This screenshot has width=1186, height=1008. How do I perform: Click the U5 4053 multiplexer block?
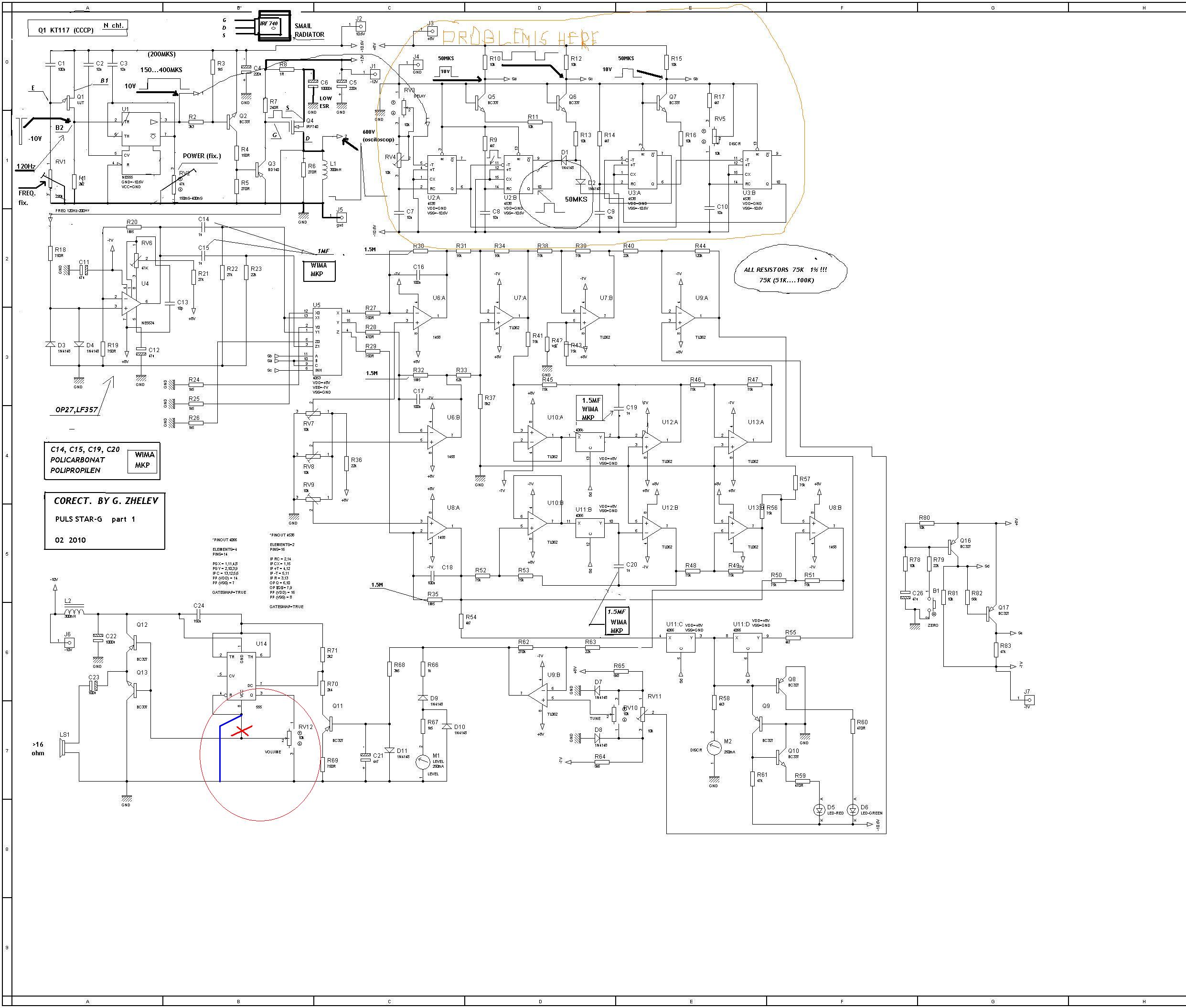coord(326,342)
